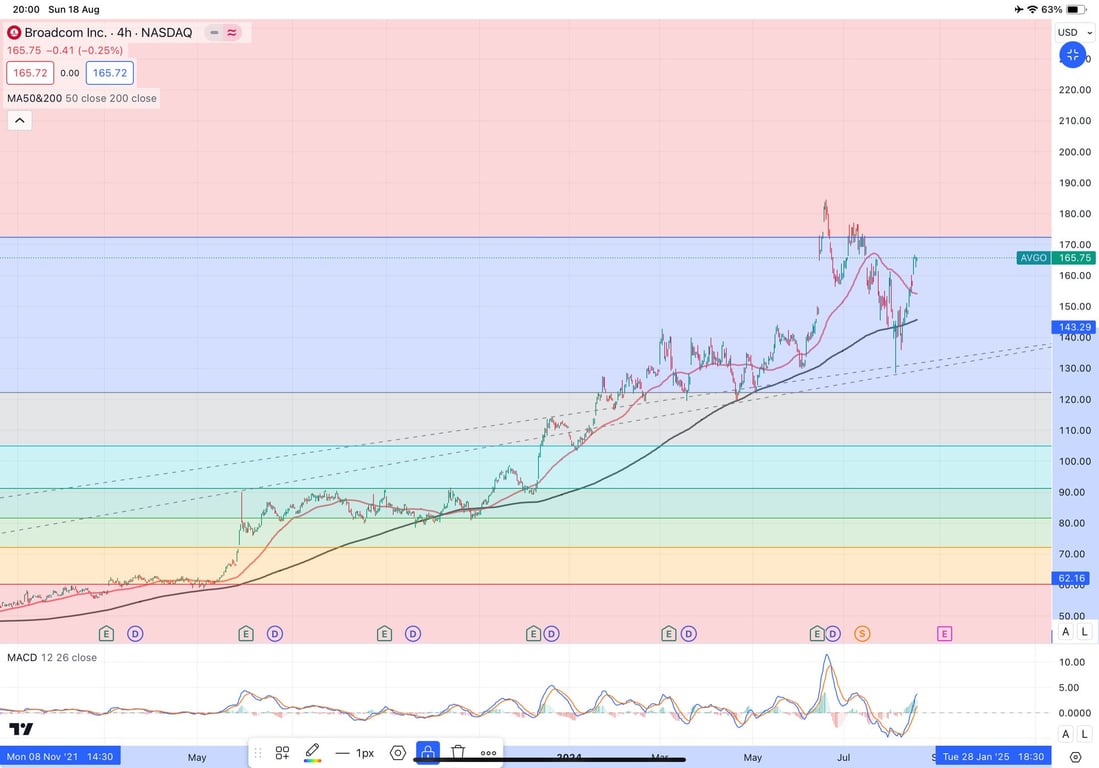Open the USD currency dropdown

pos(1074,32)
